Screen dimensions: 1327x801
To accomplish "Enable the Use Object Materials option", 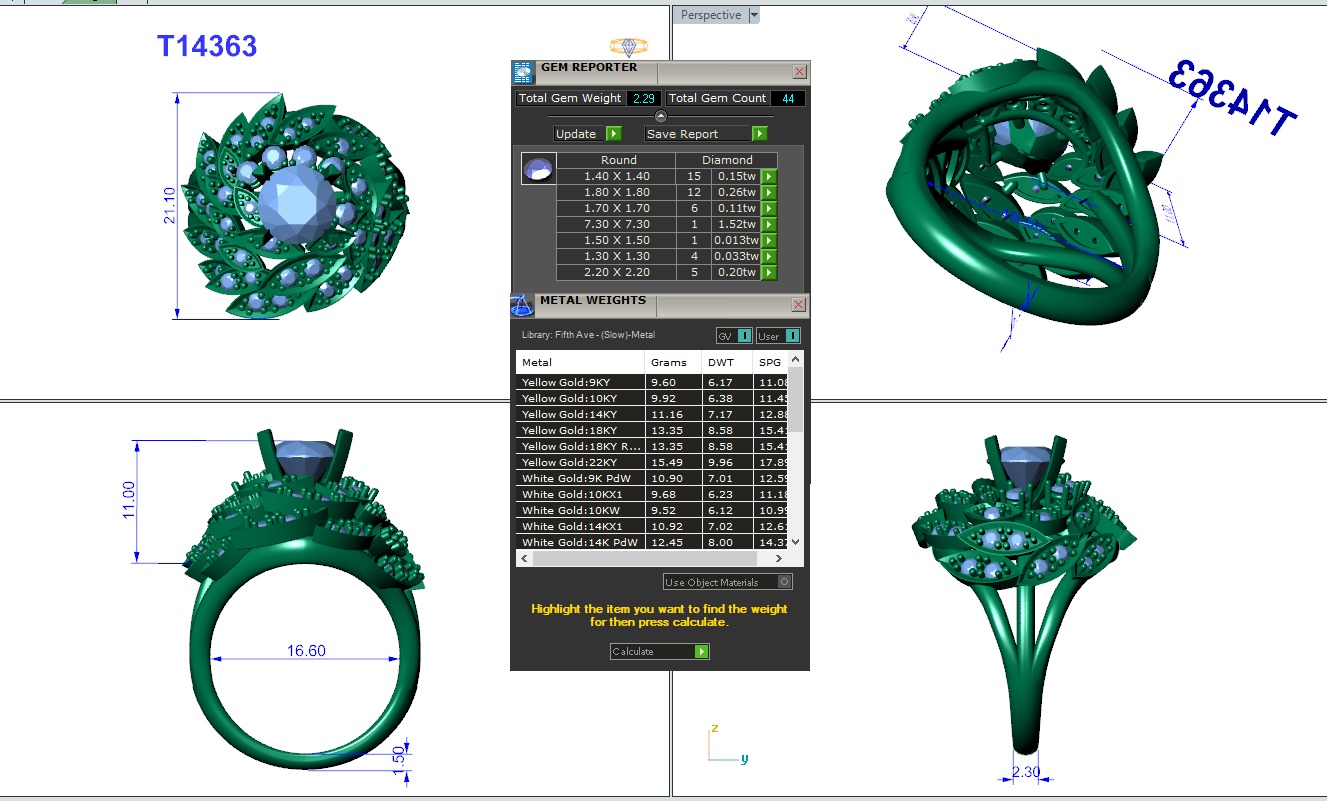I will (784, 582).
